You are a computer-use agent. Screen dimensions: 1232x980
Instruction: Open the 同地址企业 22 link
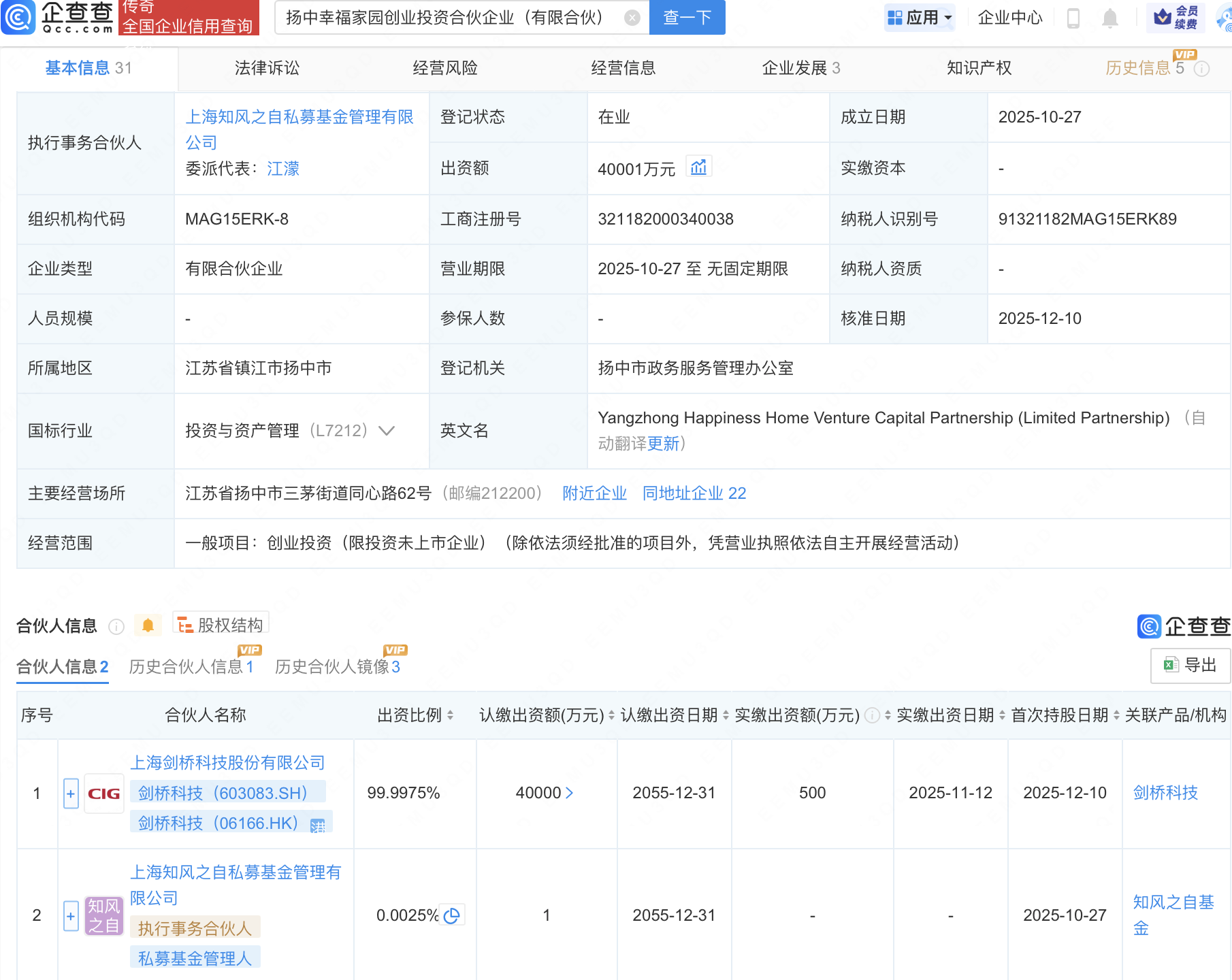click(x=694, y=493)
